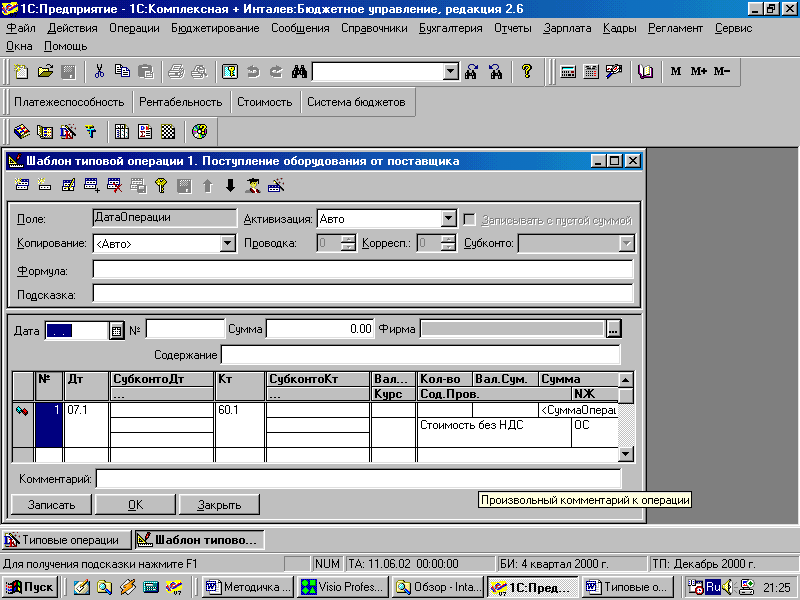800x600 pixels.
Task: Click the 'Стоимость без НДС' cell
Action: (x=494, y=432)
